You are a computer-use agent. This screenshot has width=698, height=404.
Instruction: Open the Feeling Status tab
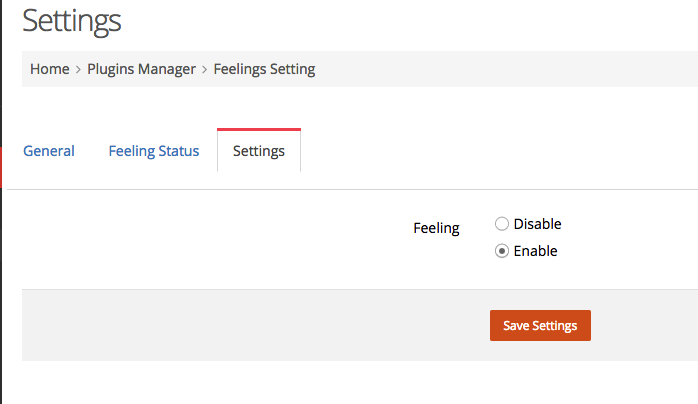coord(154,151)
